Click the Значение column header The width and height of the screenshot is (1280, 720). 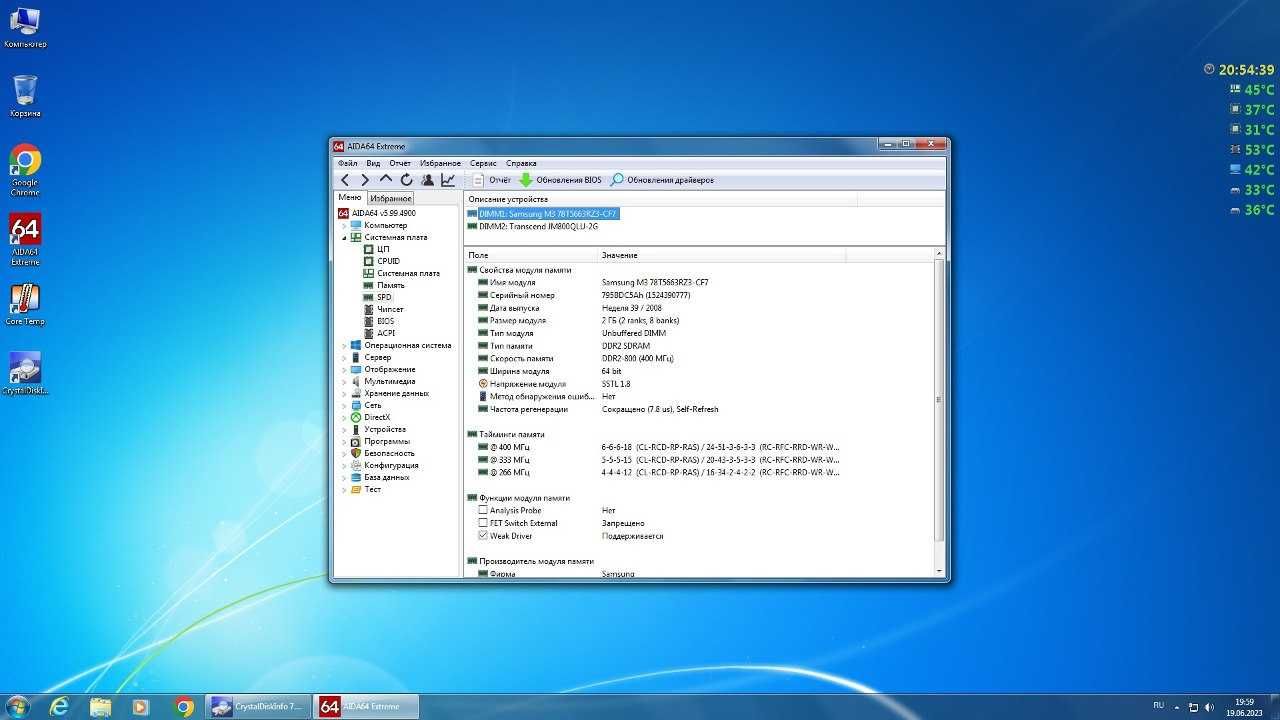722,255
